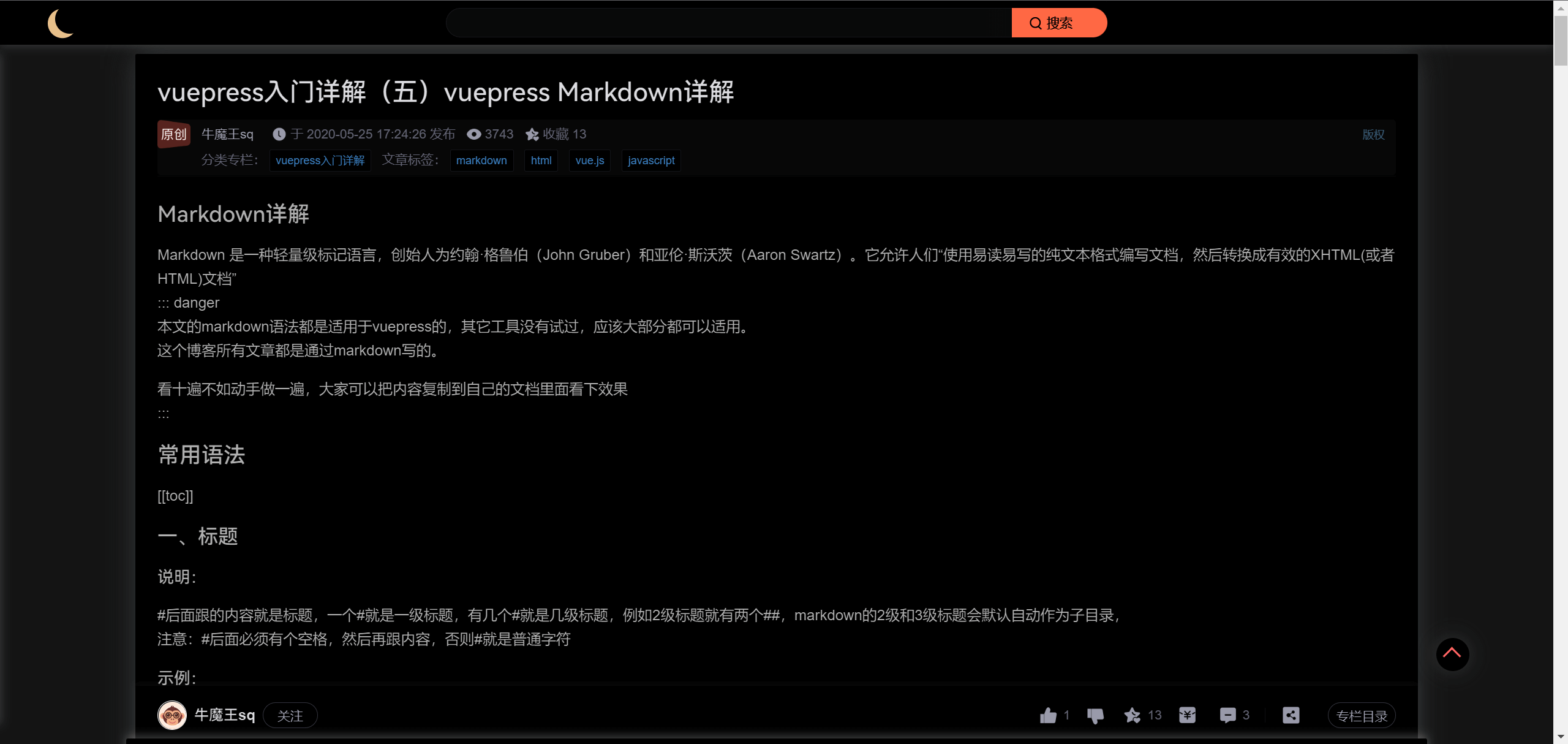1568x744 pixels.
Task: Follow the author via the 关注 button
Action: (290, 715)
